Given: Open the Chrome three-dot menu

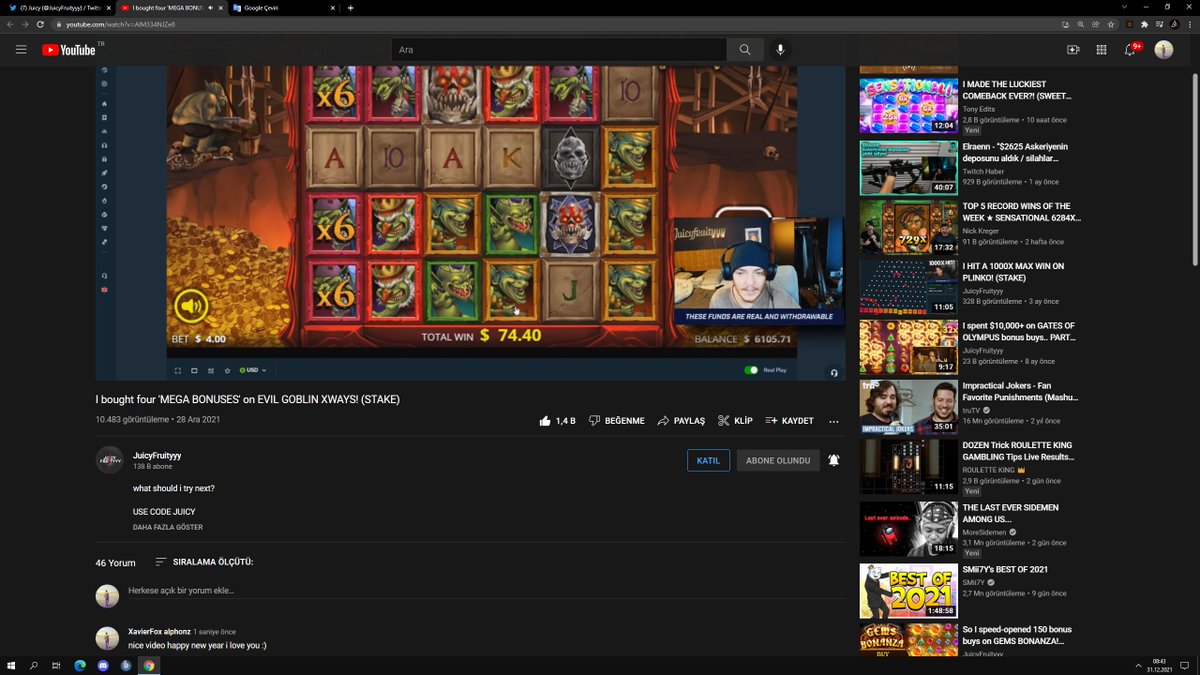Looking at the screenshot, I should click(x=1190, y=23).
